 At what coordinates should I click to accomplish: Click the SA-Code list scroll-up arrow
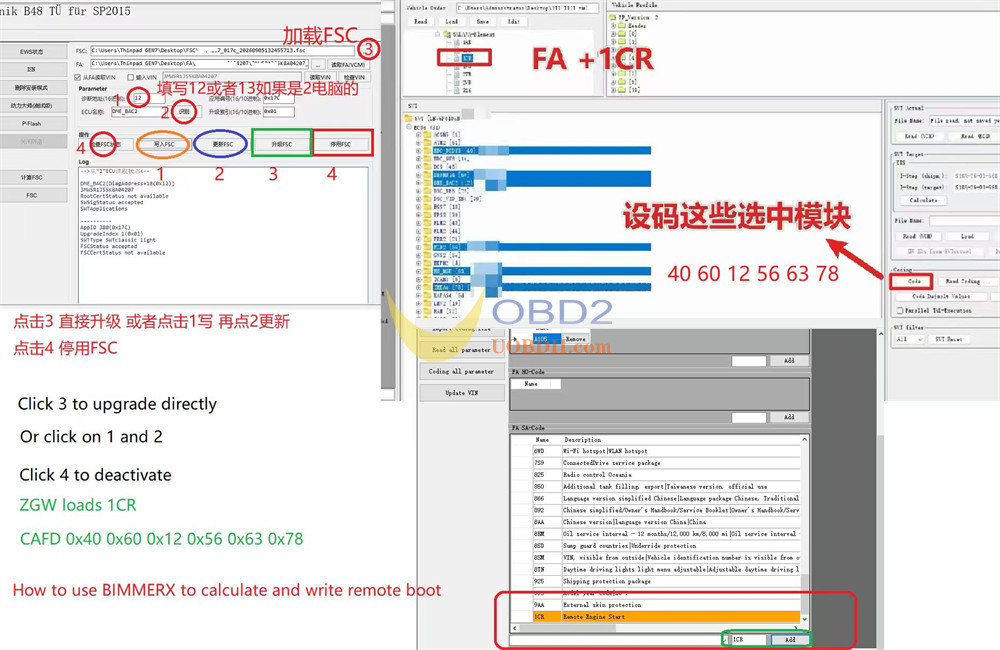pos(804,439)
